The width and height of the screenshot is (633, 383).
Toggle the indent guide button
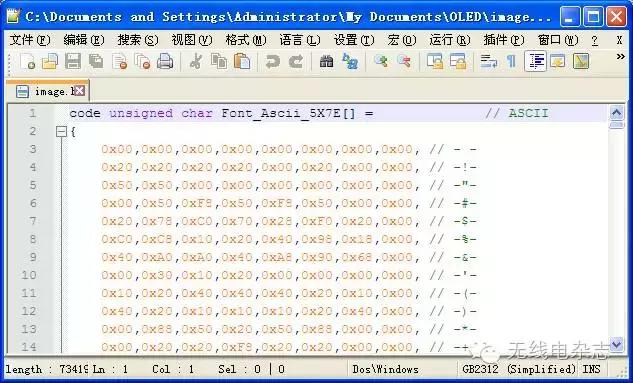[x=535, y=62]
